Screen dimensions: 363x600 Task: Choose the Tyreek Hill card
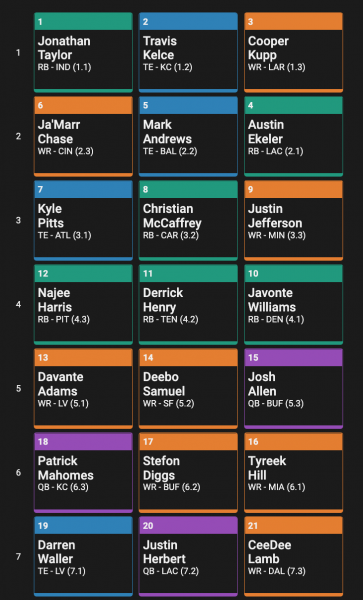point(293,473)
